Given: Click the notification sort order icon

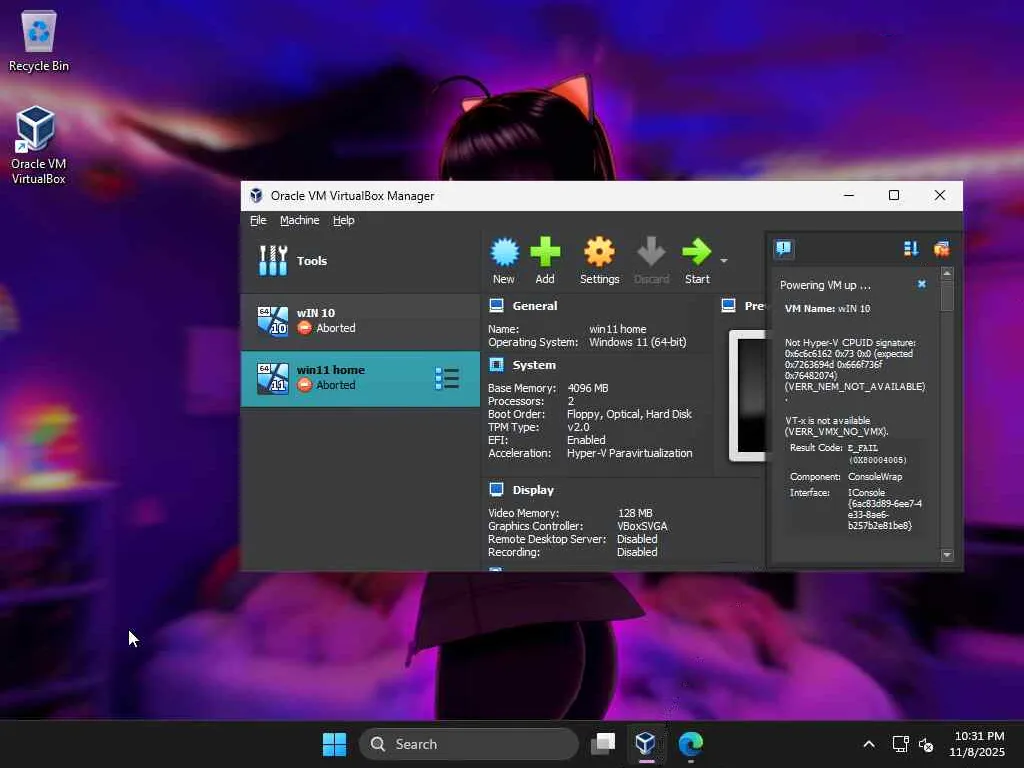Looking at the screenshot, I should point(911,249).
